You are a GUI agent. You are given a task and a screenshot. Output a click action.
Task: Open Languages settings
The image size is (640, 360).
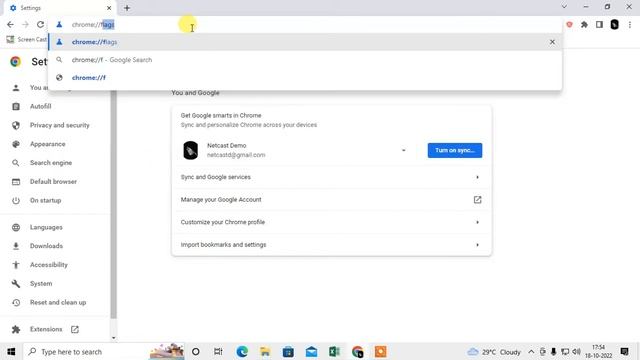pyautogui.click(x=46, y=227)
